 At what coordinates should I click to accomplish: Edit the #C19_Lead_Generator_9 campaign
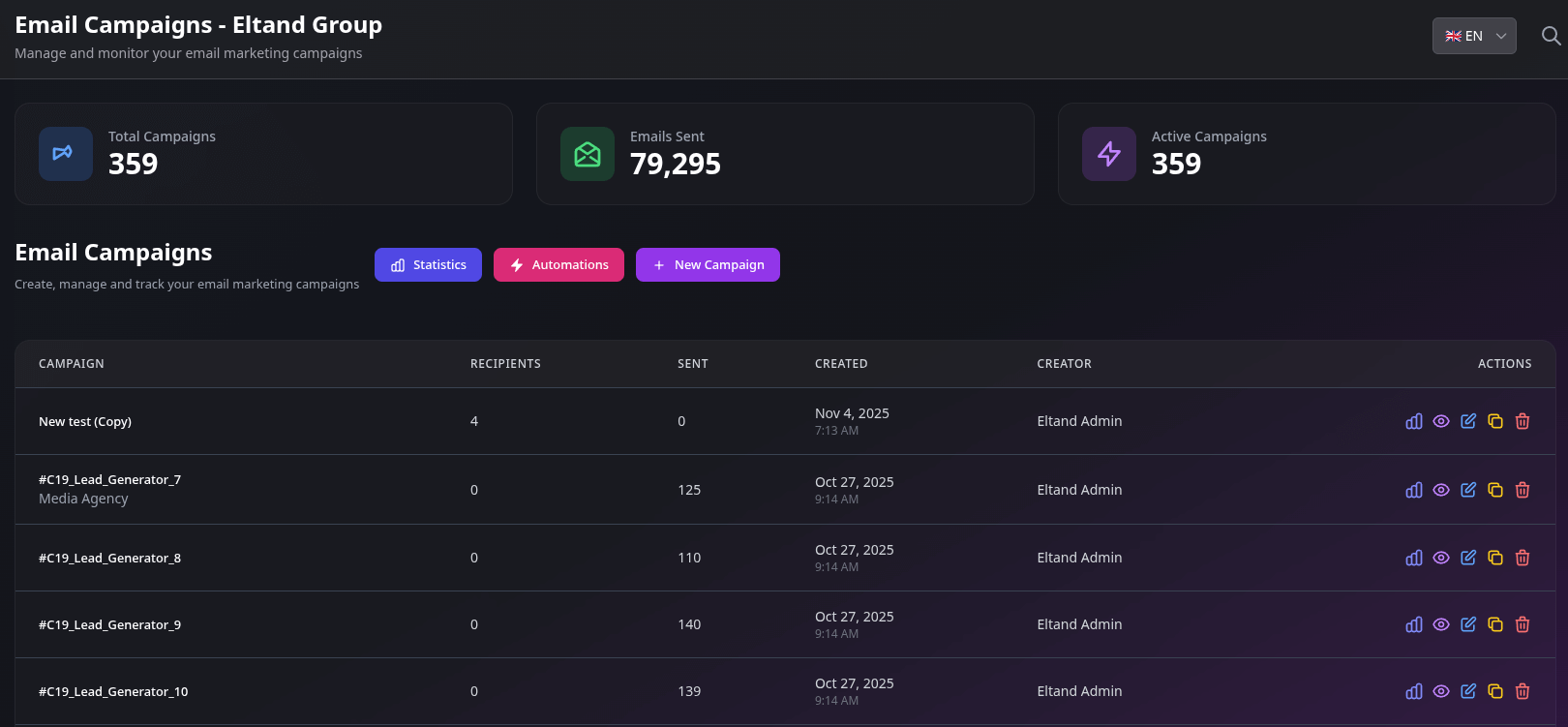point(1468,624)
